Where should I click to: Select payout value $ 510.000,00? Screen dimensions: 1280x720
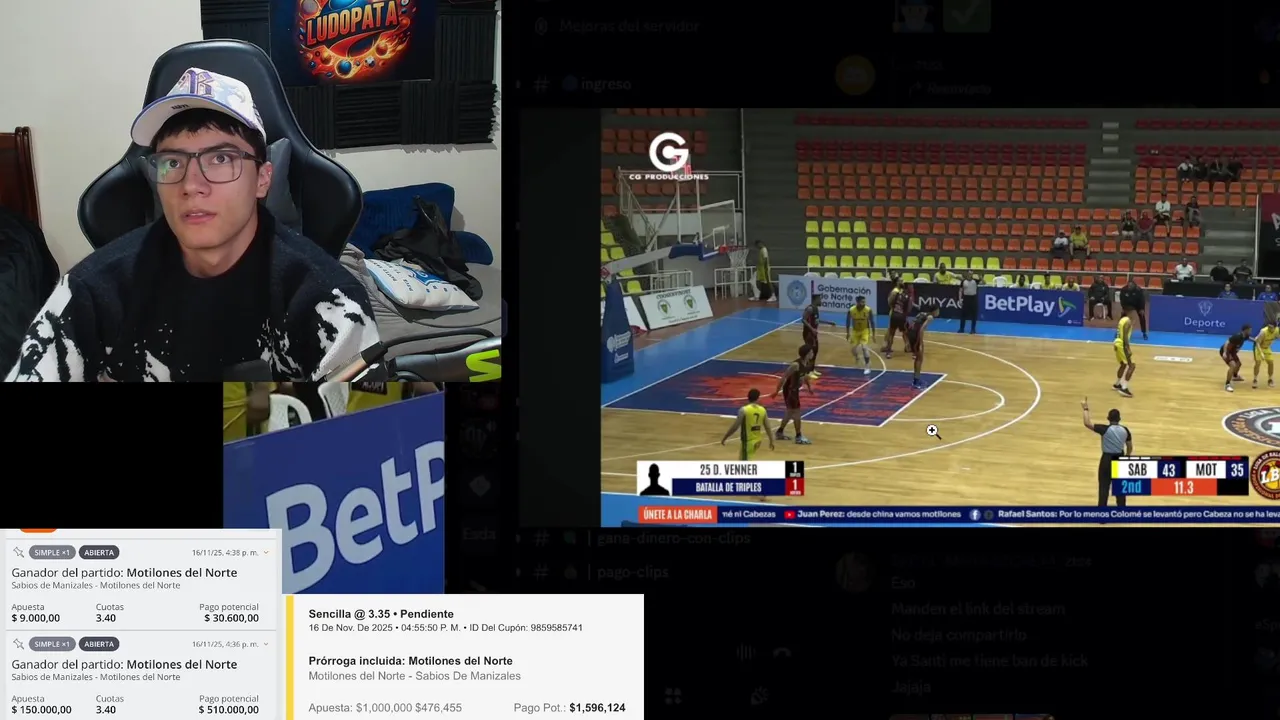pos(229,710)
